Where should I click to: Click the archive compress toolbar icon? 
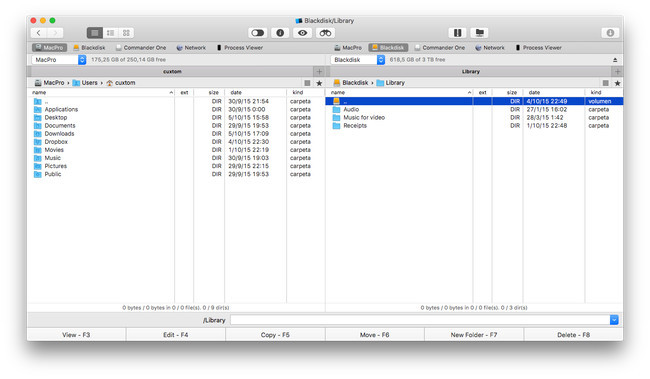pyautogui.click(x=458, y=33)
